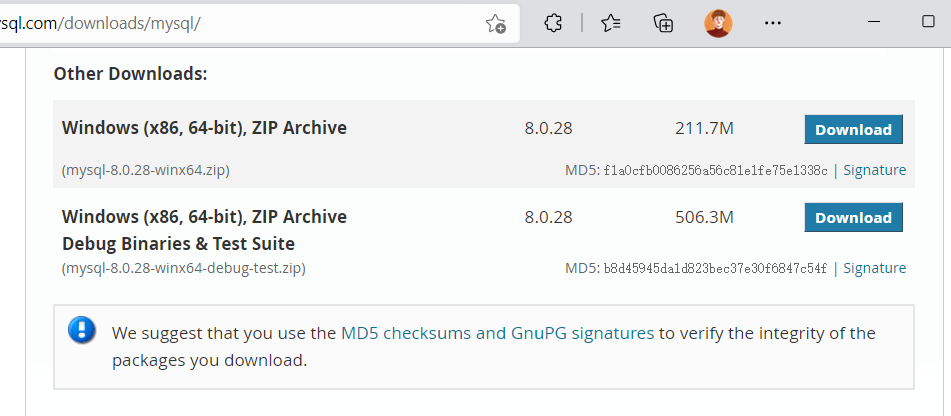Open the Favorites list icon
The image size is (951, 416).
611,23
